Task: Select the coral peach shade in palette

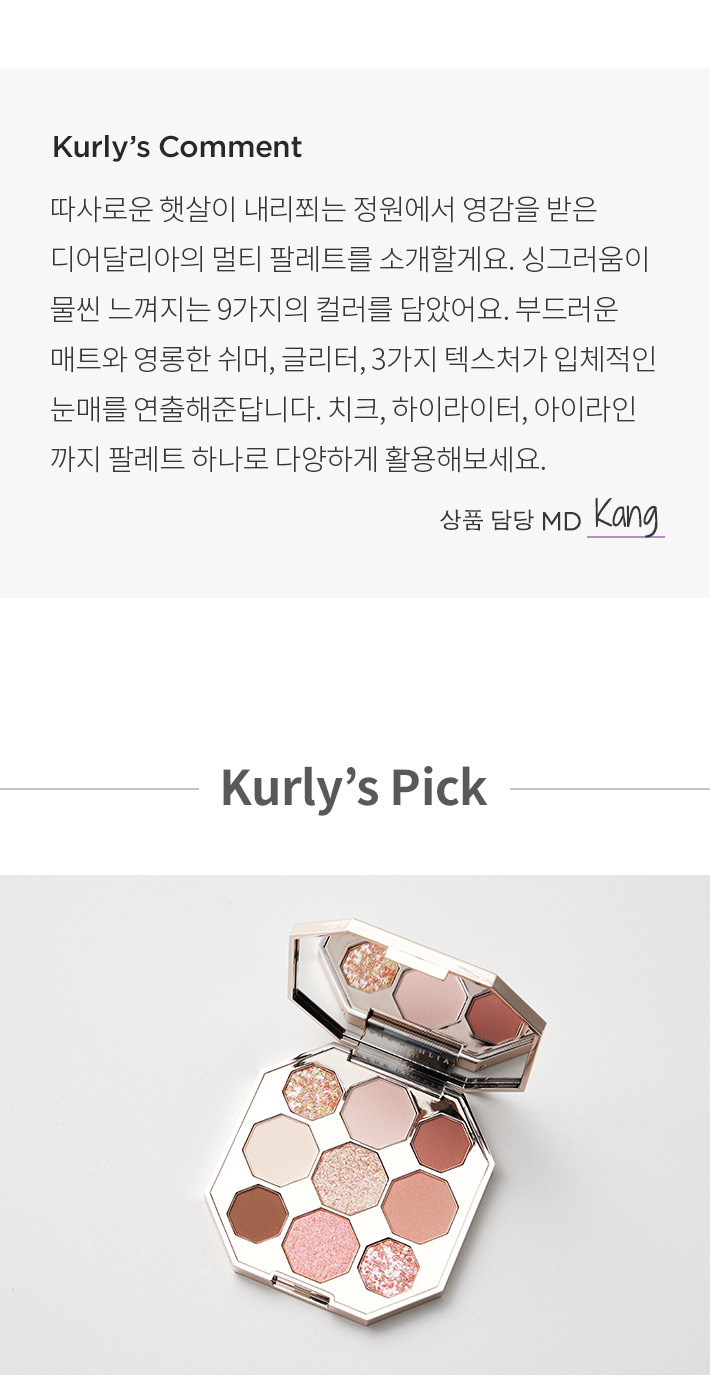Action: 420,1207
